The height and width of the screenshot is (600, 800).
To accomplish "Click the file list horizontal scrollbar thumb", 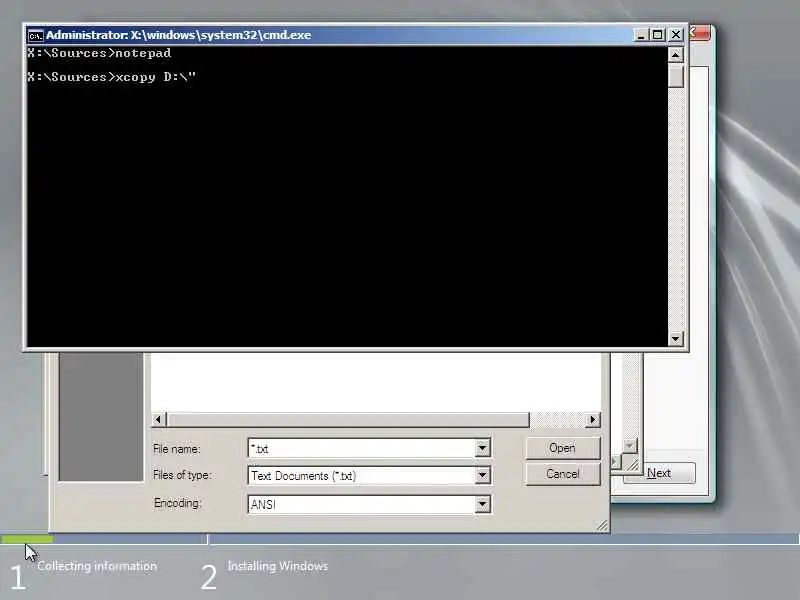I will pos(348,419).
